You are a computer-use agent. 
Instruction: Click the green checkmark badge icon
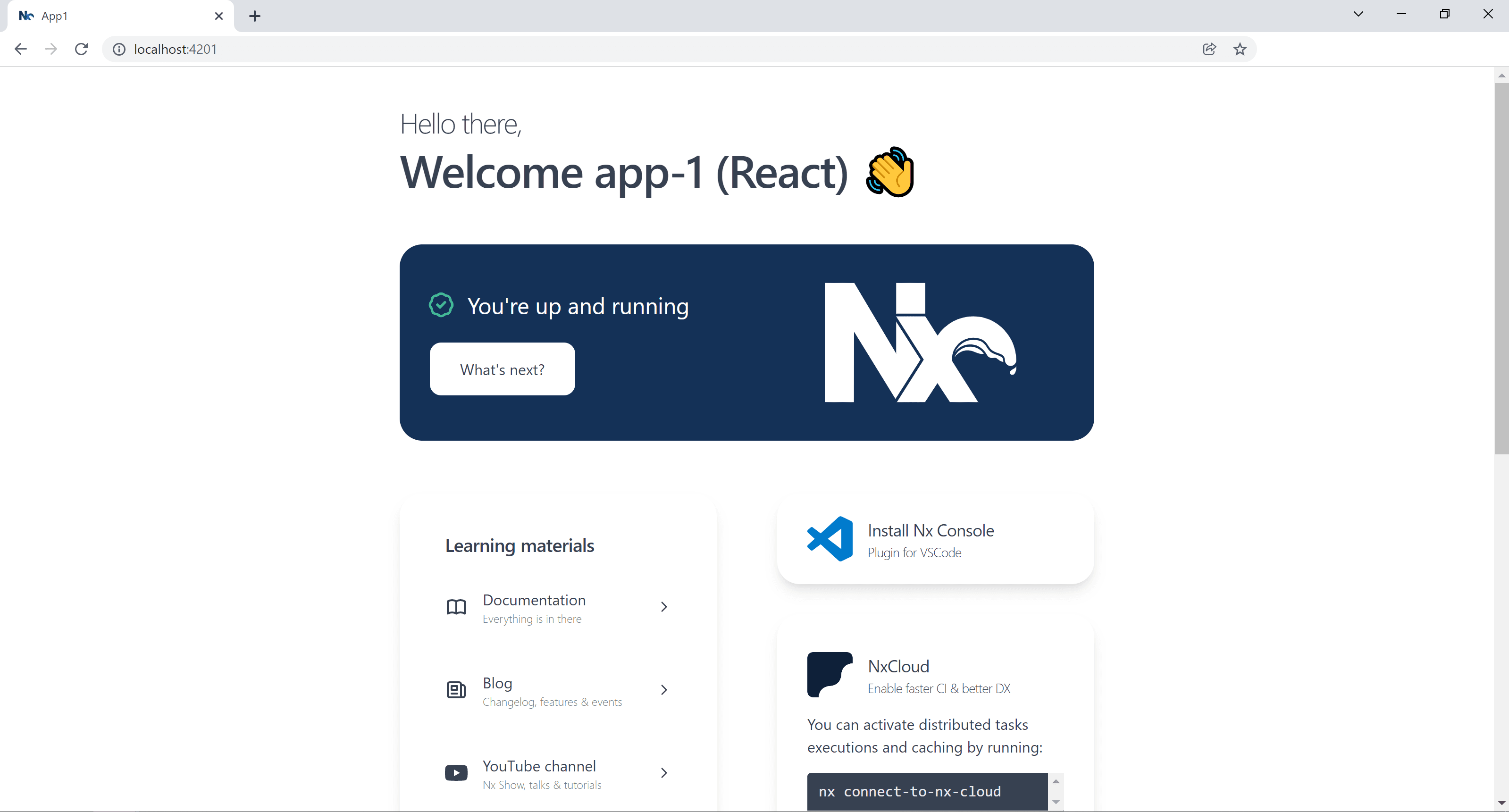(441, 305)
